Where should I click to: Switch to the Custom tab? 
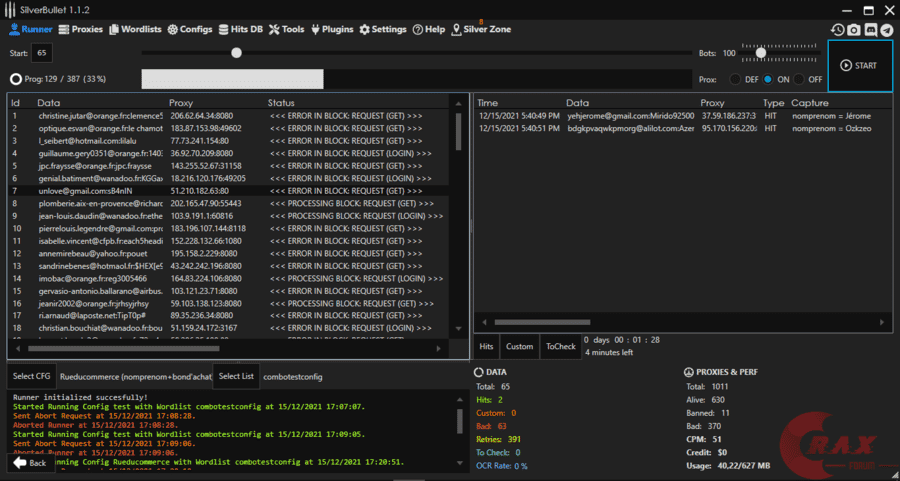[519, 346]
